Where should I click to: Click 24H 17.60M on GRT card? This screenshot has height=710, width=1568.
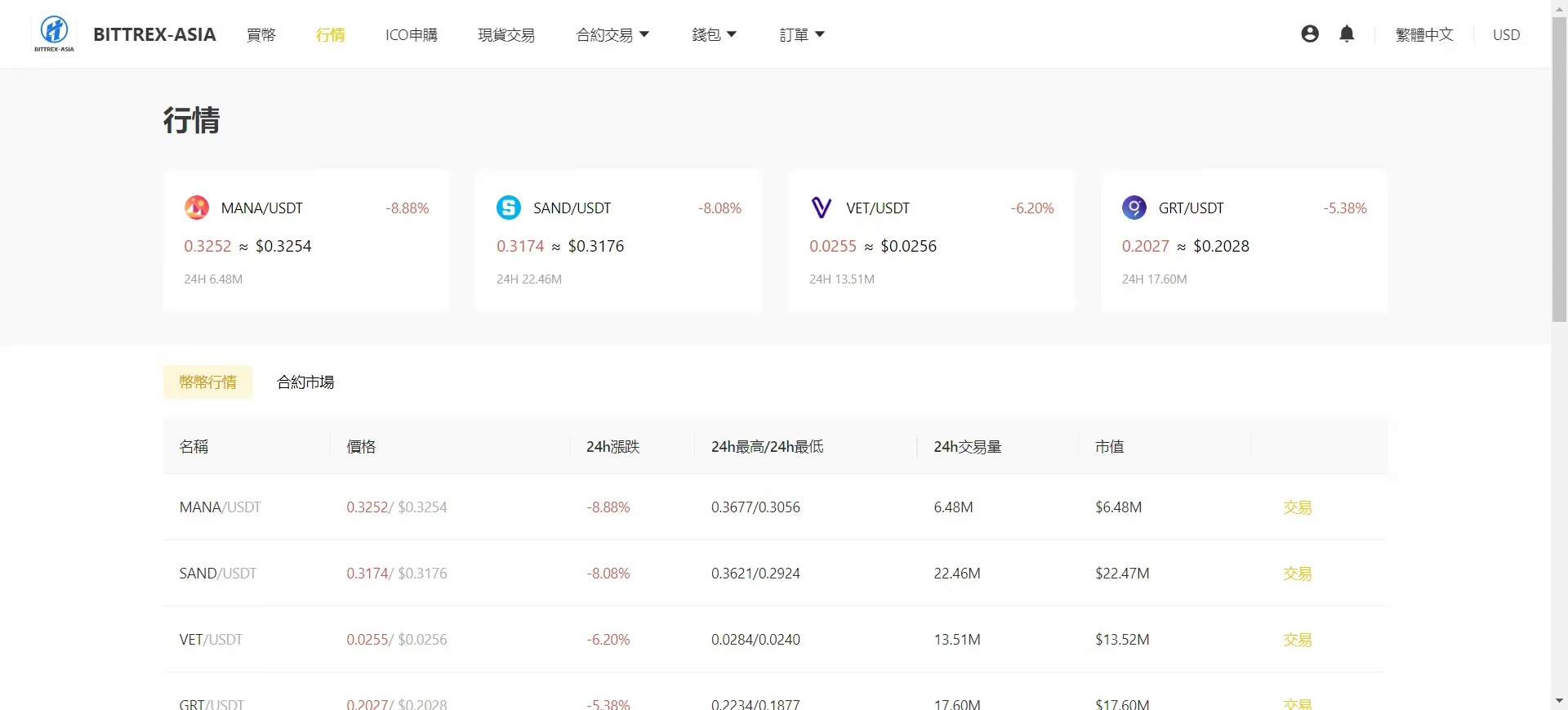pyautogui.click(x=1155, y=279)
